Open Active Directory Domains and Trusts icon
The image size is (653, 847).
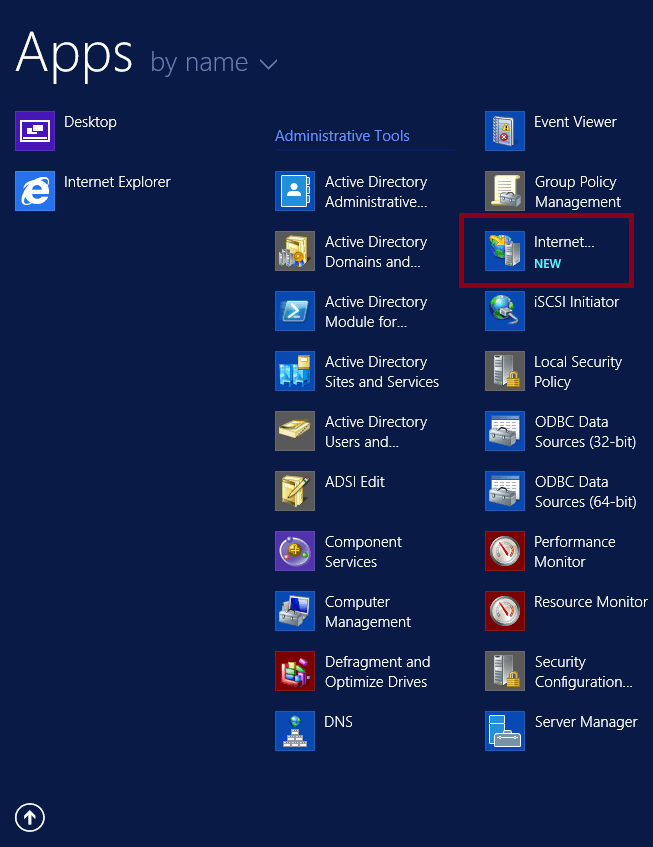tap(295, 251)
